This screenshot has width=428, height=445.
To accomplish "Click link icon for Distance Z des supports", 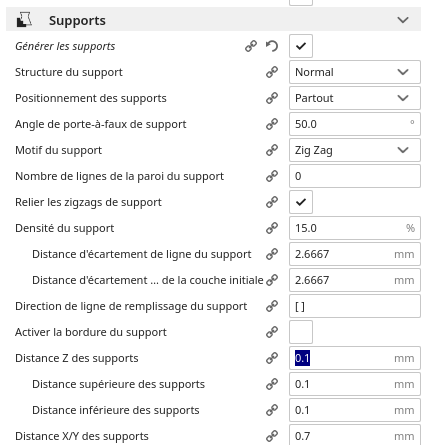I will (x=272, y=358).
